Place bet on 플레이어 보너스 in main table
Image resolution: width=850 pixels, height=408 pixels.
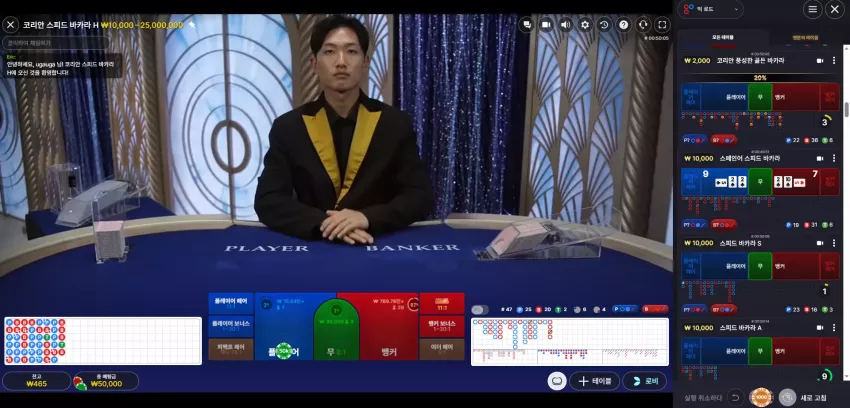pyautogui.click(x=230, y=326)
